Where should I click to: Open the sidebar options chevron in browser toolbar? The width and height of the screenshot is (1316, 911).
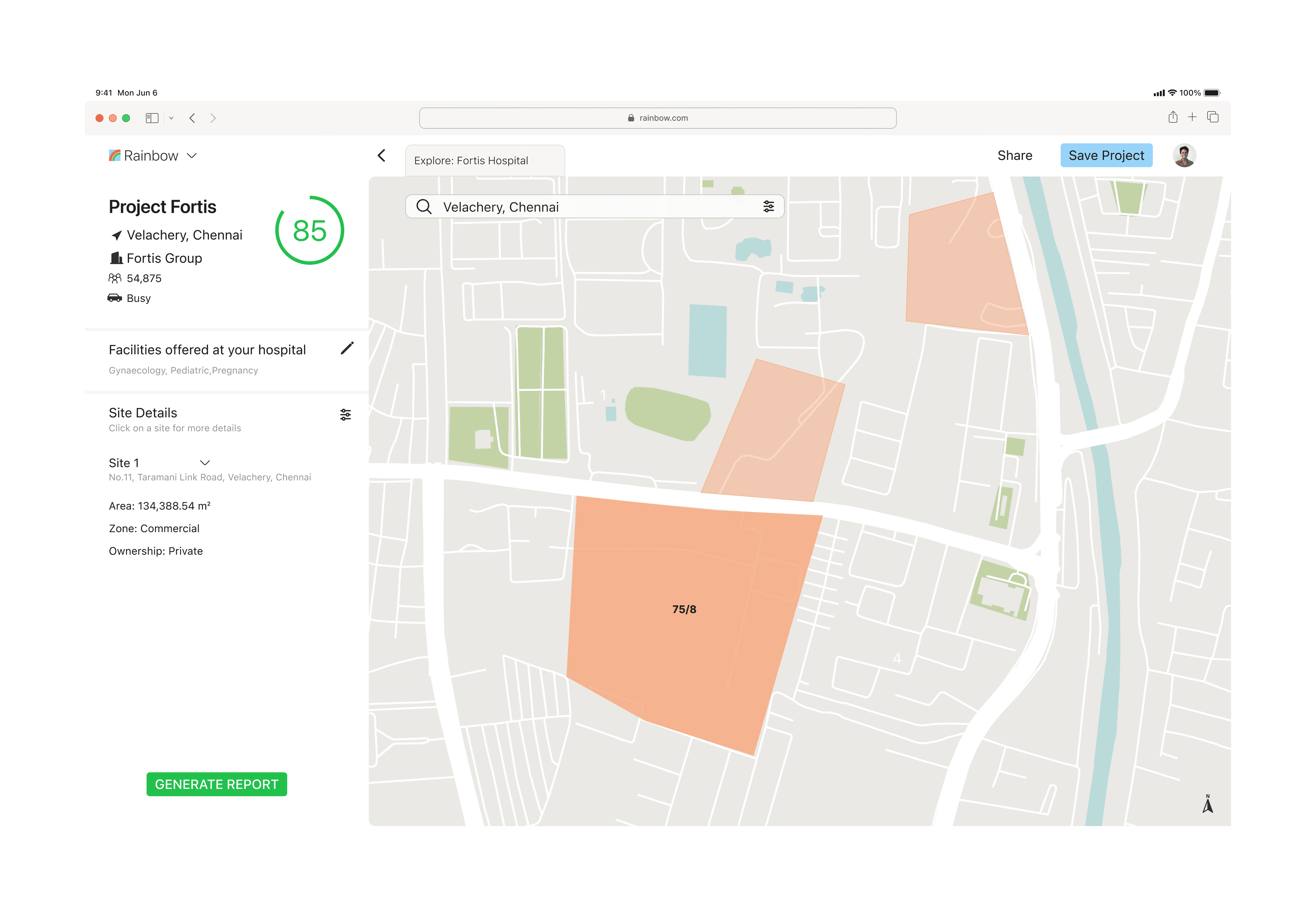click(x=171, y=118)
